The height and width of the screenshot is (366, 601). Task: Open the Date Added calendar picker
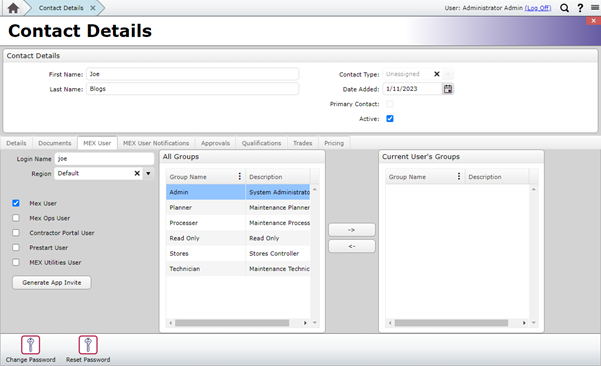448,89
